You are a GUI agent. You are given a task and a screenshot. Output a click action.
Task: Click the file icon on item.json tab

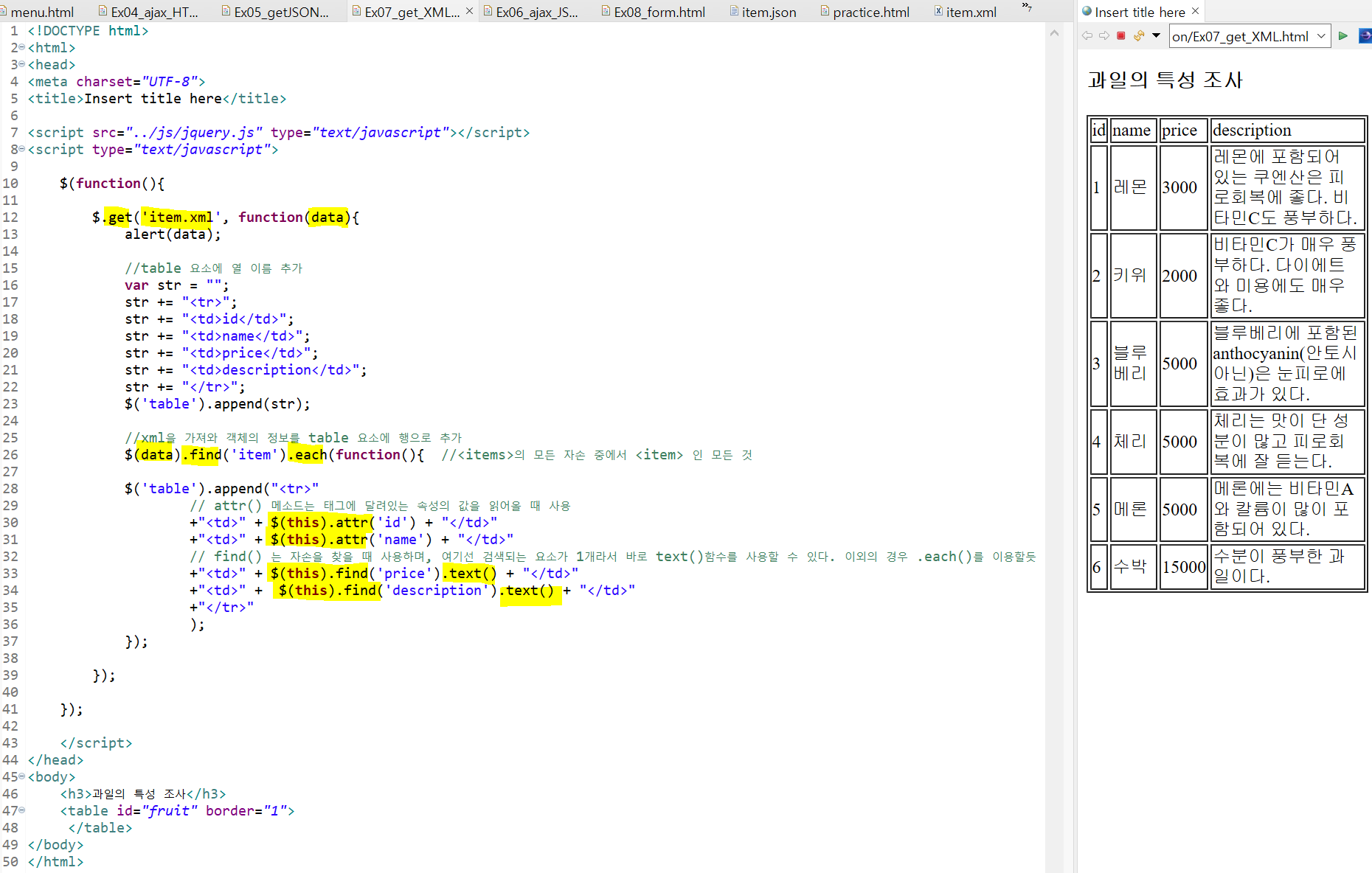(734, 11)
